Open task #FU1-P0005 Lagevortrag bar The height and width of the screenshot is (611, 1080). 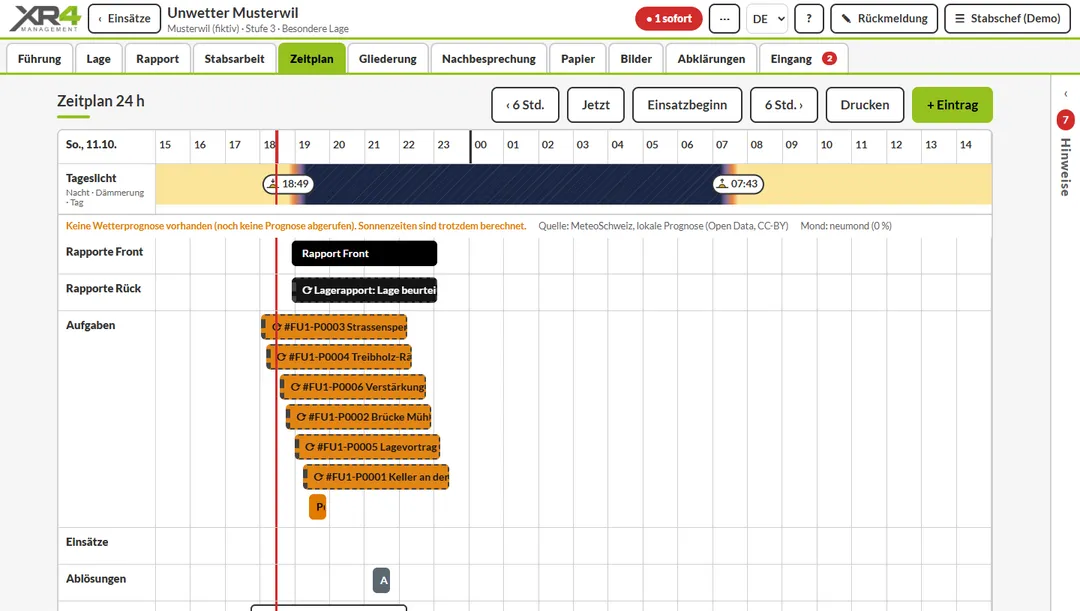pos(368,447)
